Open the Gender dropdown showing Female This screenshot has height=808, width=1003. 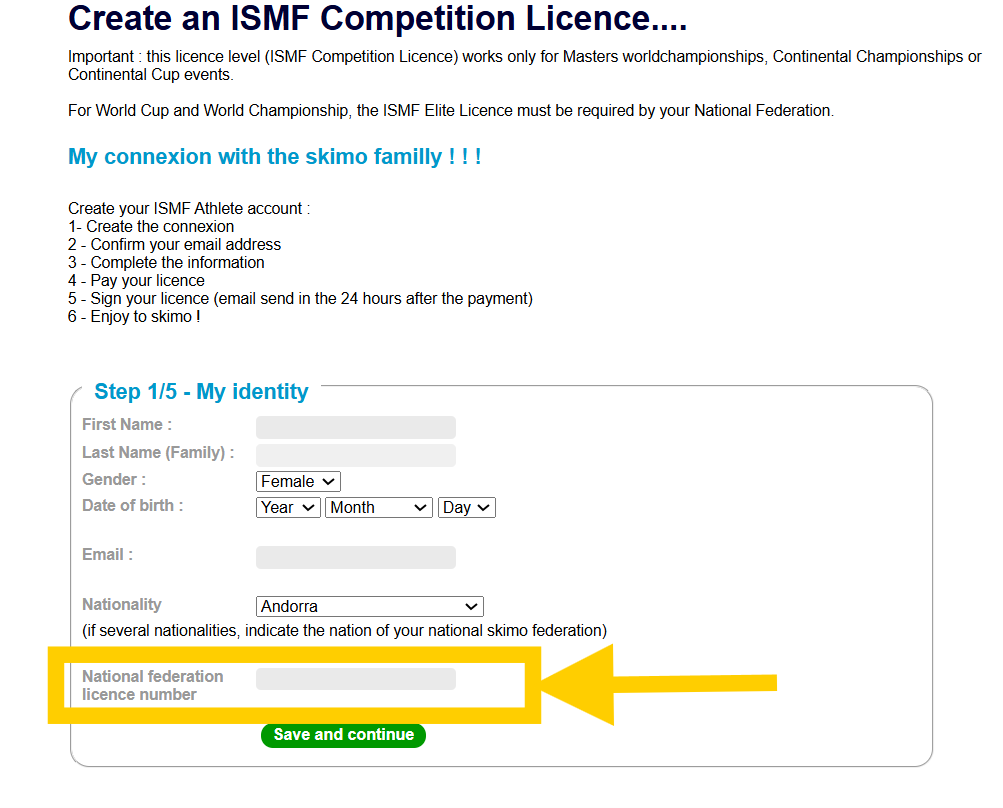tap(298, 481)
